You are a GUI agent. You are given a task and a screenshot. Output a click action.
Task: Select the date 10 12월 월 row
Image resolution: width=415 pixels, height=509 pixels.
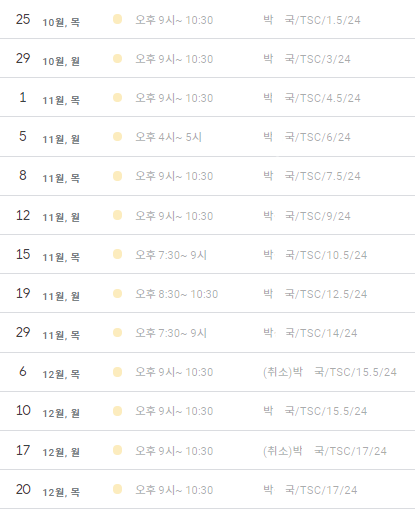click(207, 411)
